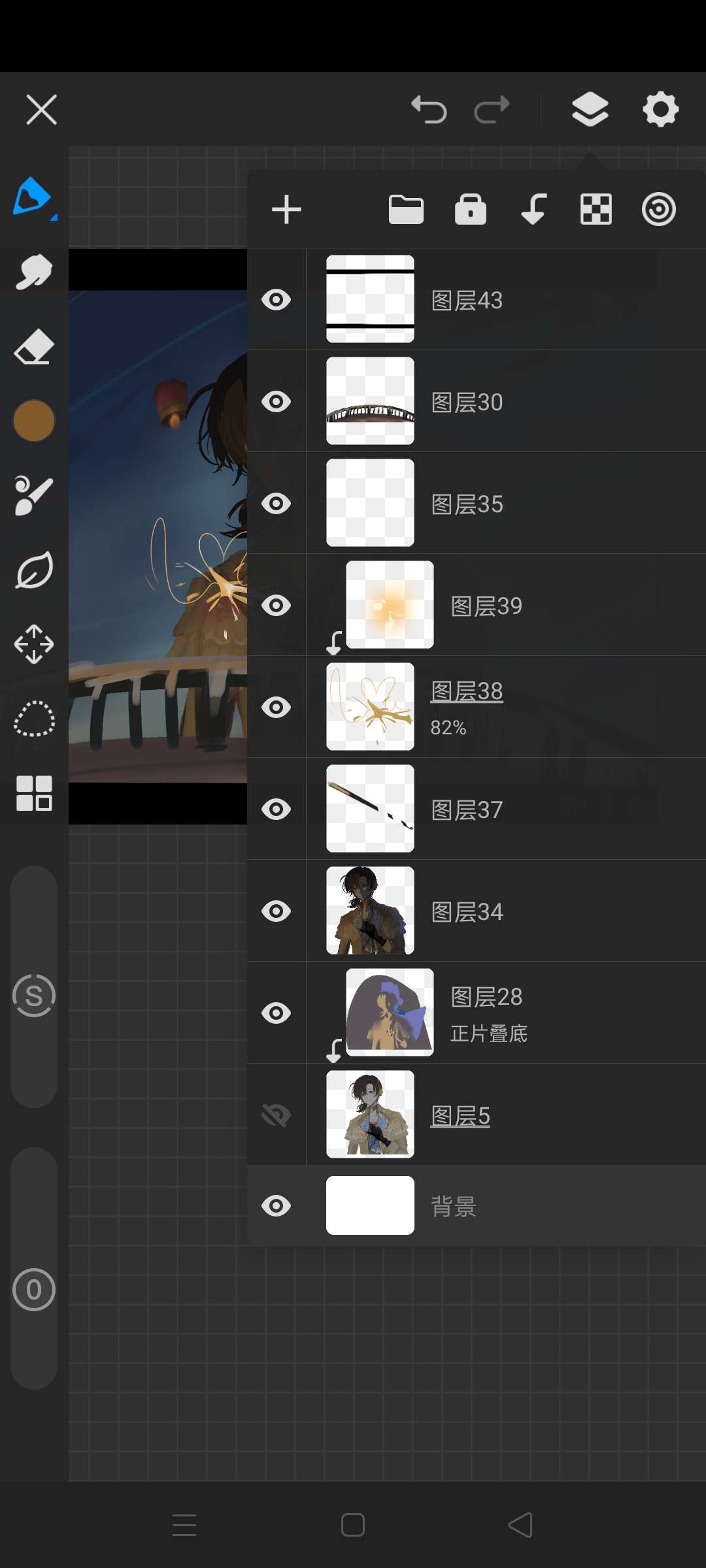Toggle visibility of 背景 layer

click(x=276, y=1205)
